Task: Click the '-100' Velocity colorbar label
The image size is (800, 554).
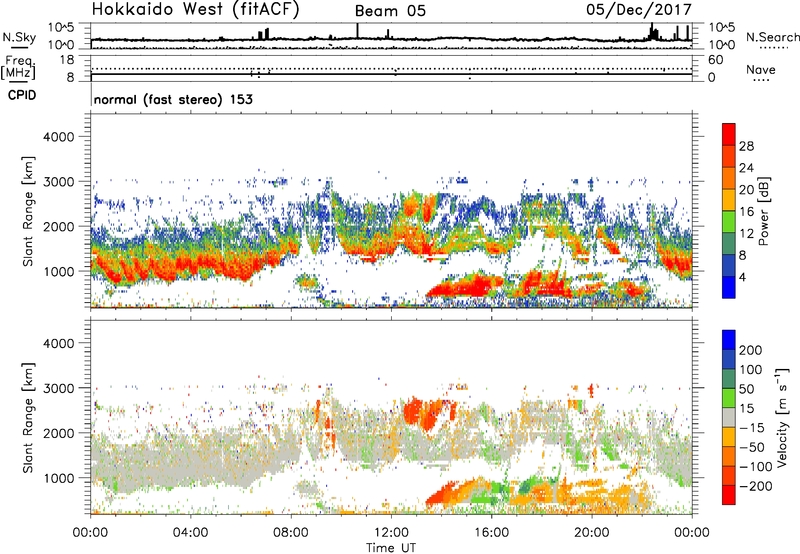Action: click(755, 467)
